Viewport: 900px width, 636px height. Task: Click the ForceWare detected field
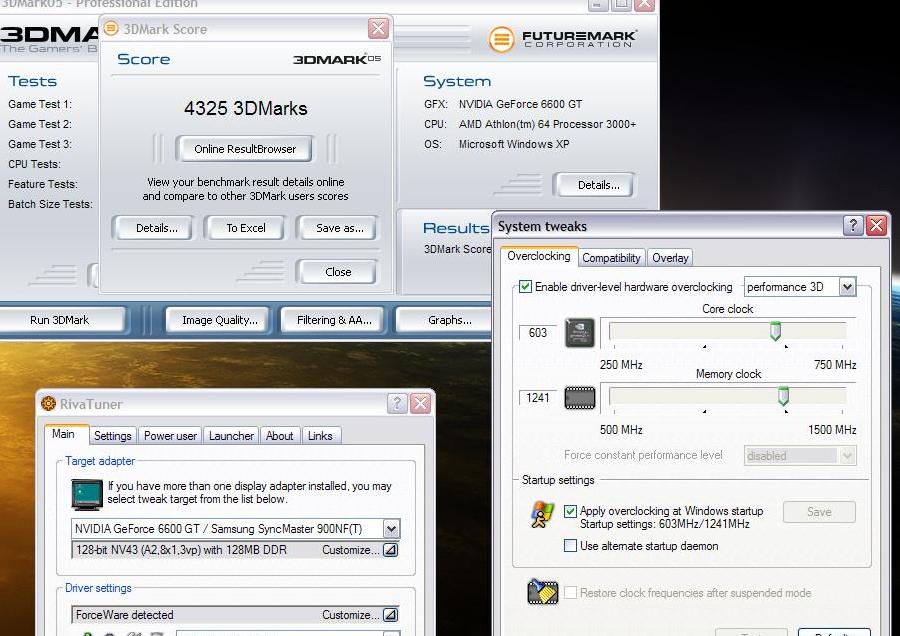click(235, 615)
